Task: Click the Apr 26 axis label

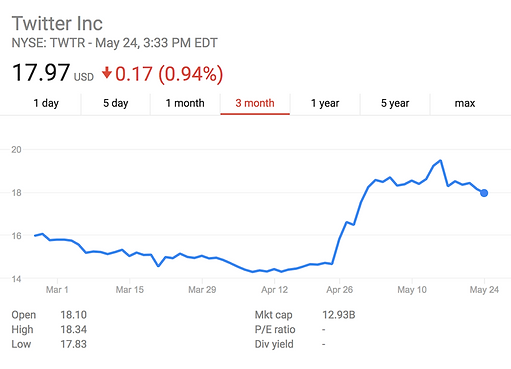Action: [x=339, y=290]
